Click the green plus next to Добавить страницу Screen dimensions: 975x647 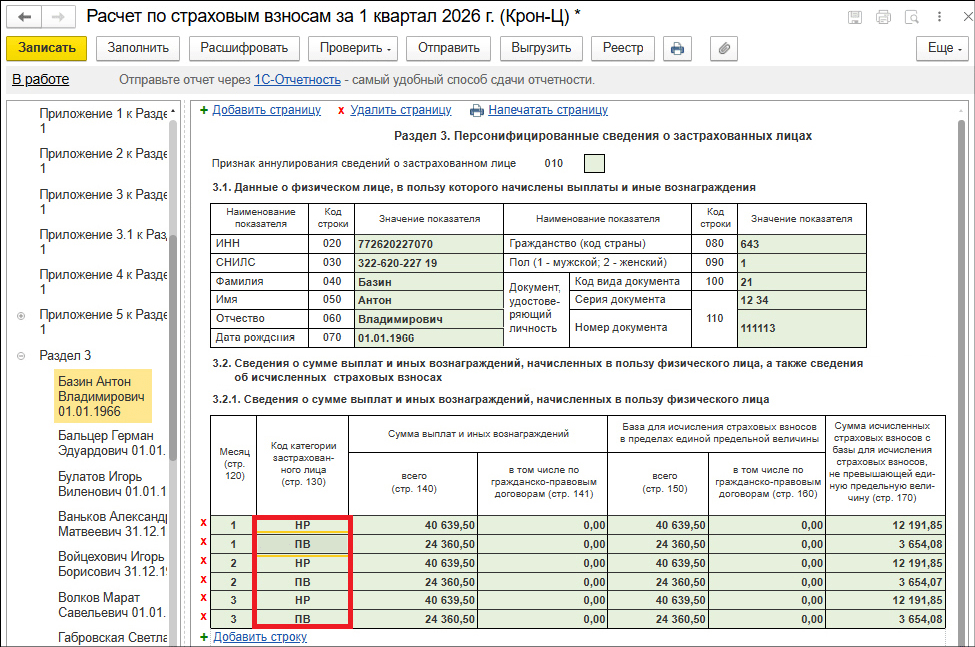coord(204,110)
